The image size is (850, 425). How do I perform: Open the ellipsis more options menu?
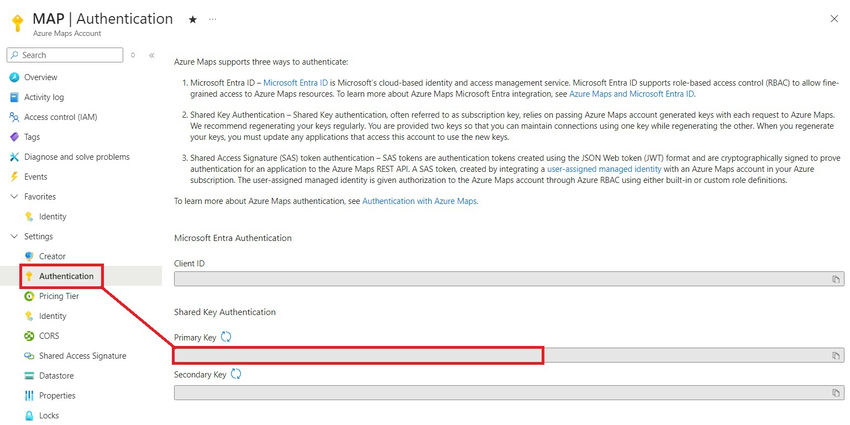[212, 20]
